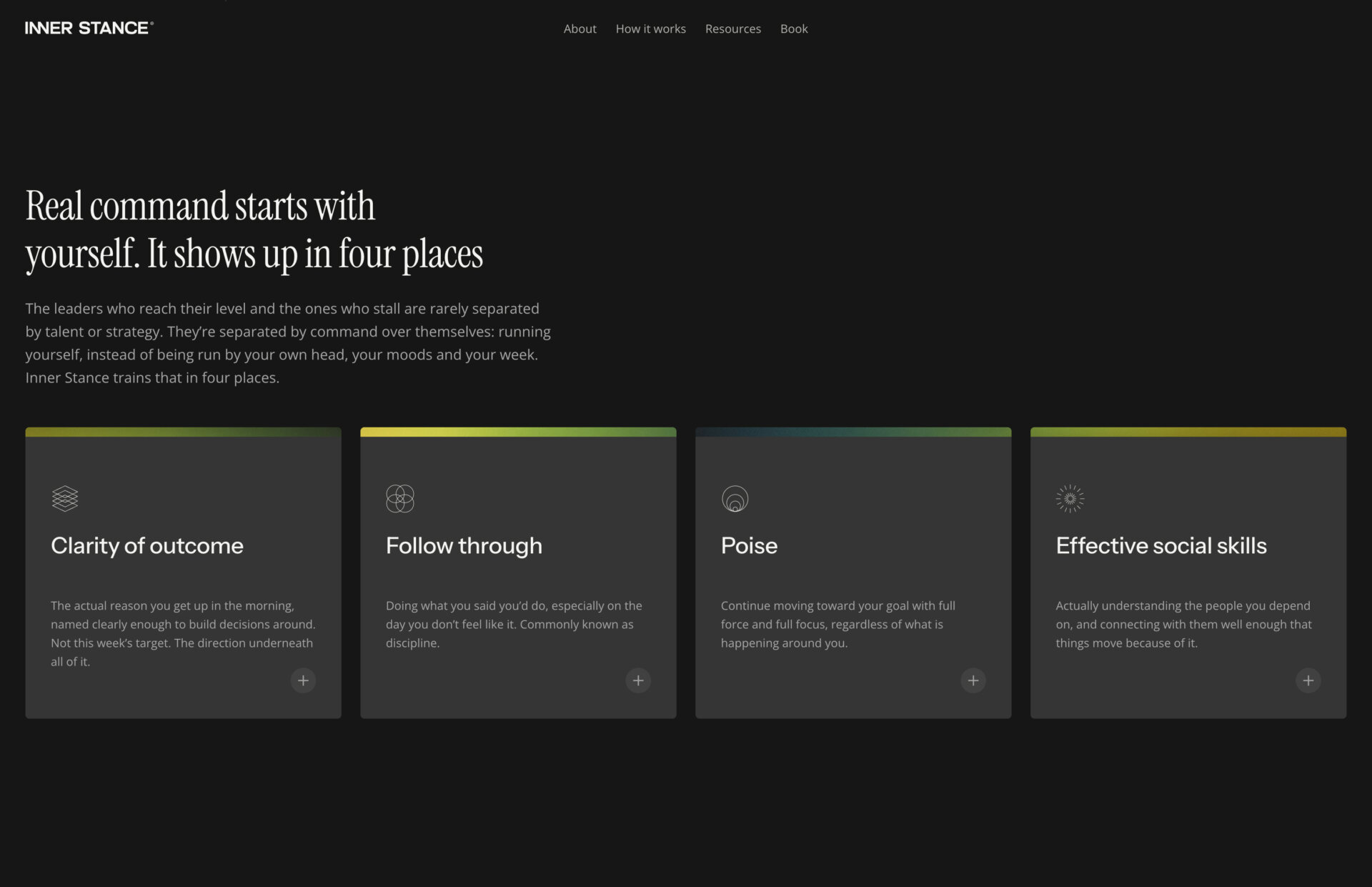Screen dimensions: 1372x887
Task: Click the paragraph starting 'The leaders who reach'
Action: pyautogui.click(x=288, y=343)
